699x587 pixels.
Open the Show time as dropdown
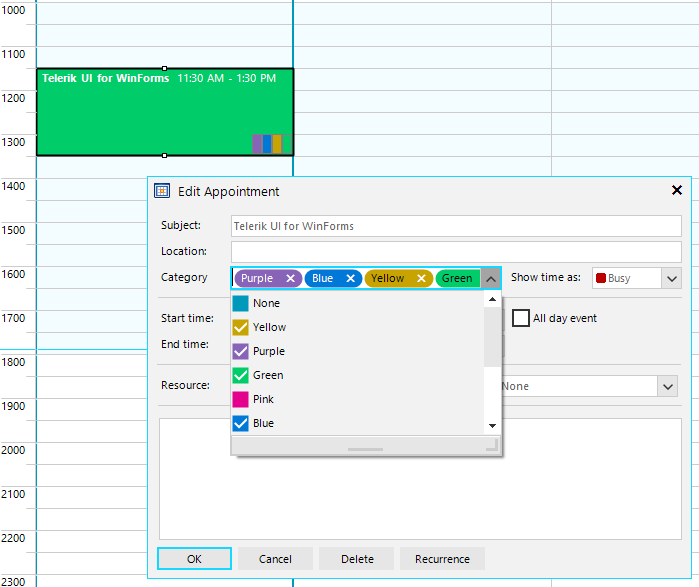672,279
